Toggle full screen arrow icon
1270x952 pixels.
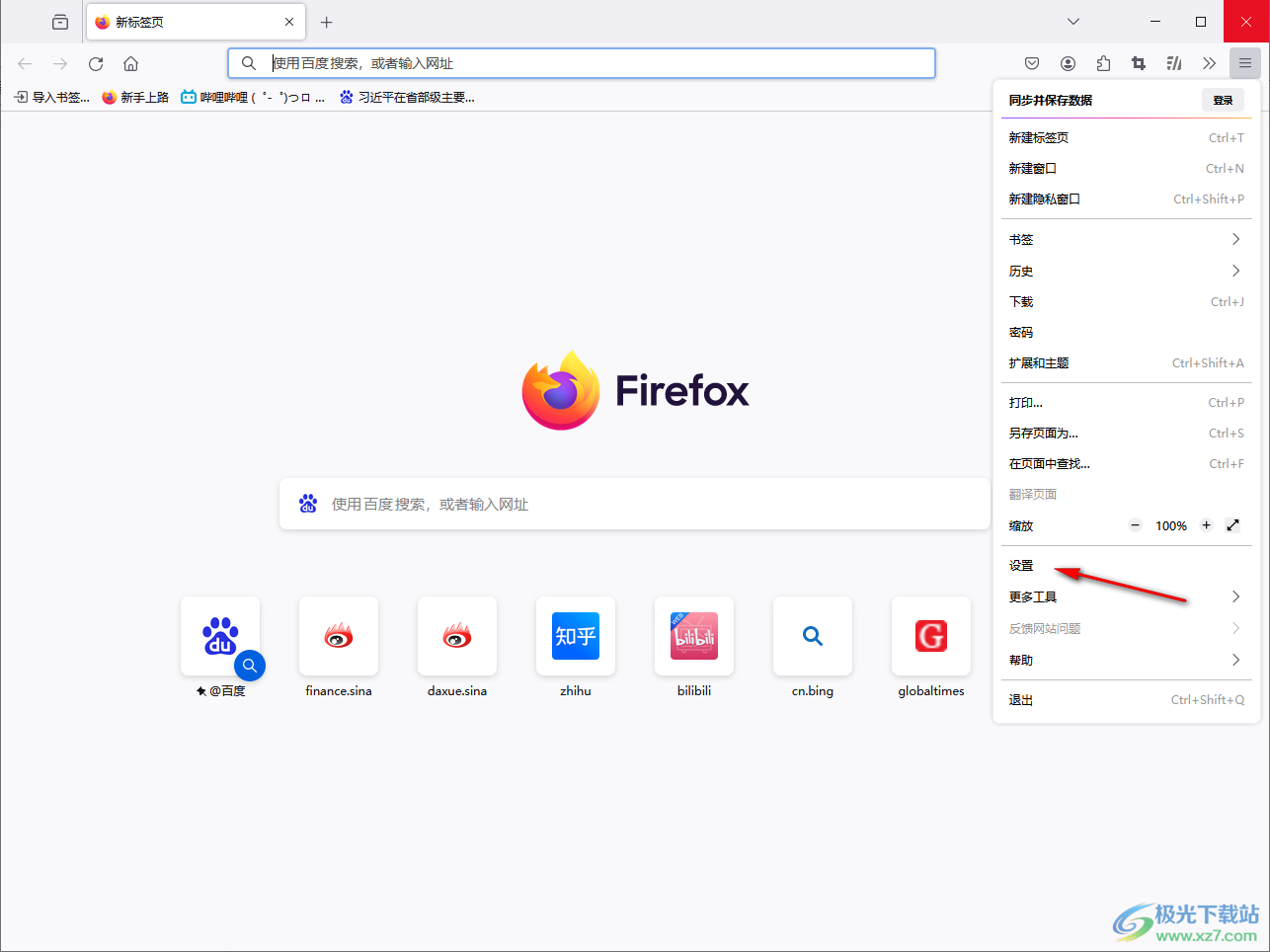1232,525
